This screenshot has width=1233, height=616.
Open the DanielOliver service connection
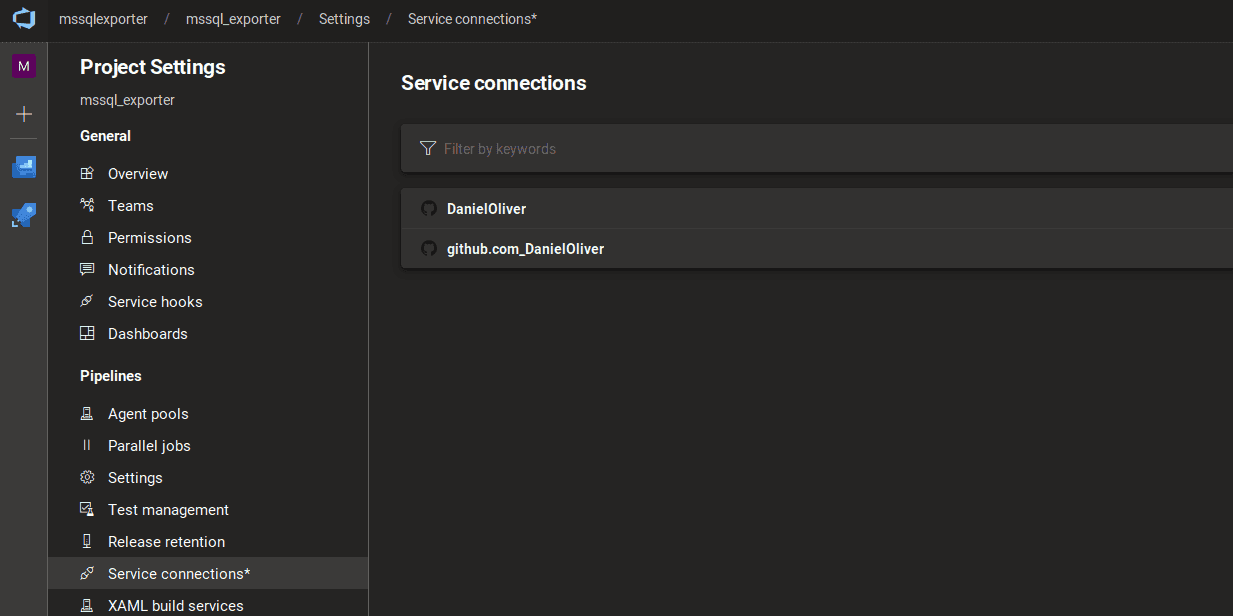coord(817,209)
